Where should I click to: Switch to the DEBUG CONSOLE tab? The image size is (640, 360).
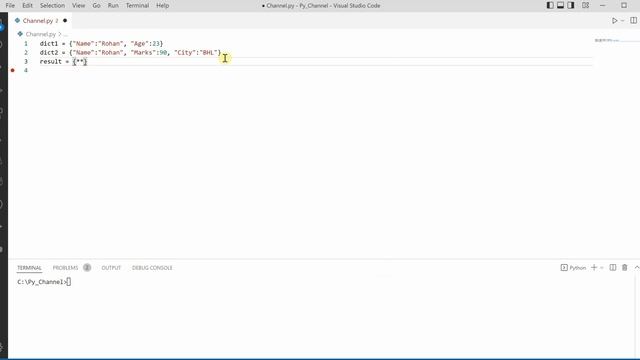point(152,268)
